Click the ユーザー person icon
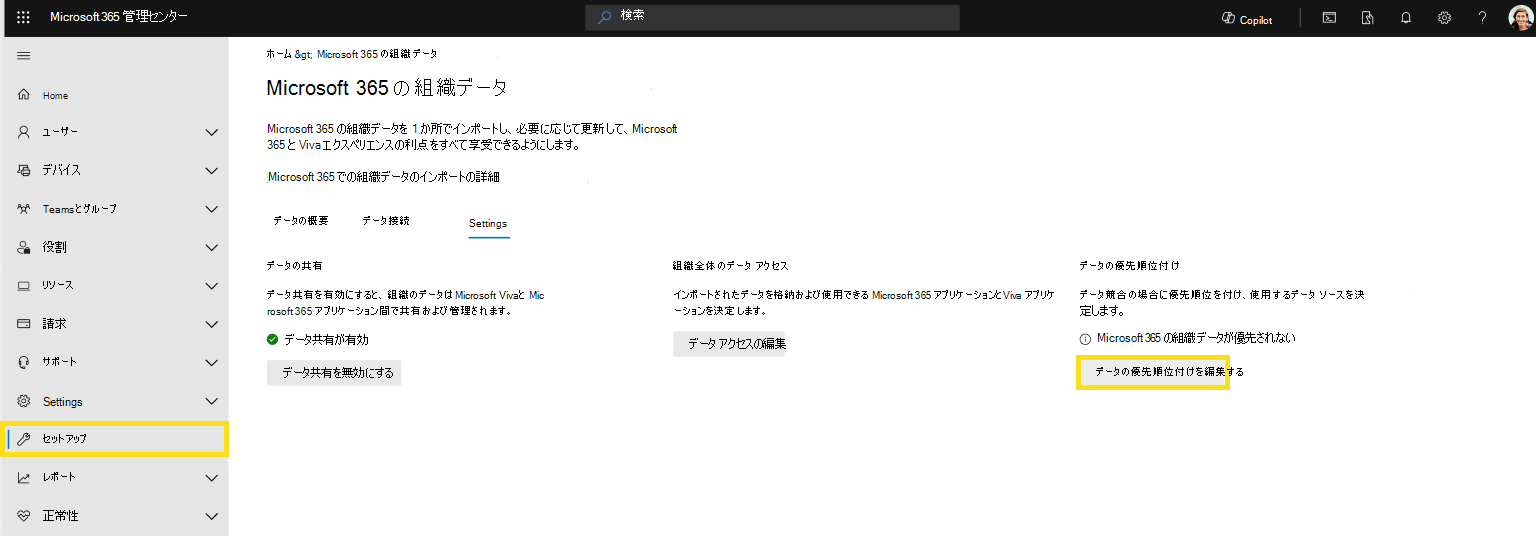The height and width of the screenshot is (536, 1536). 24,132
